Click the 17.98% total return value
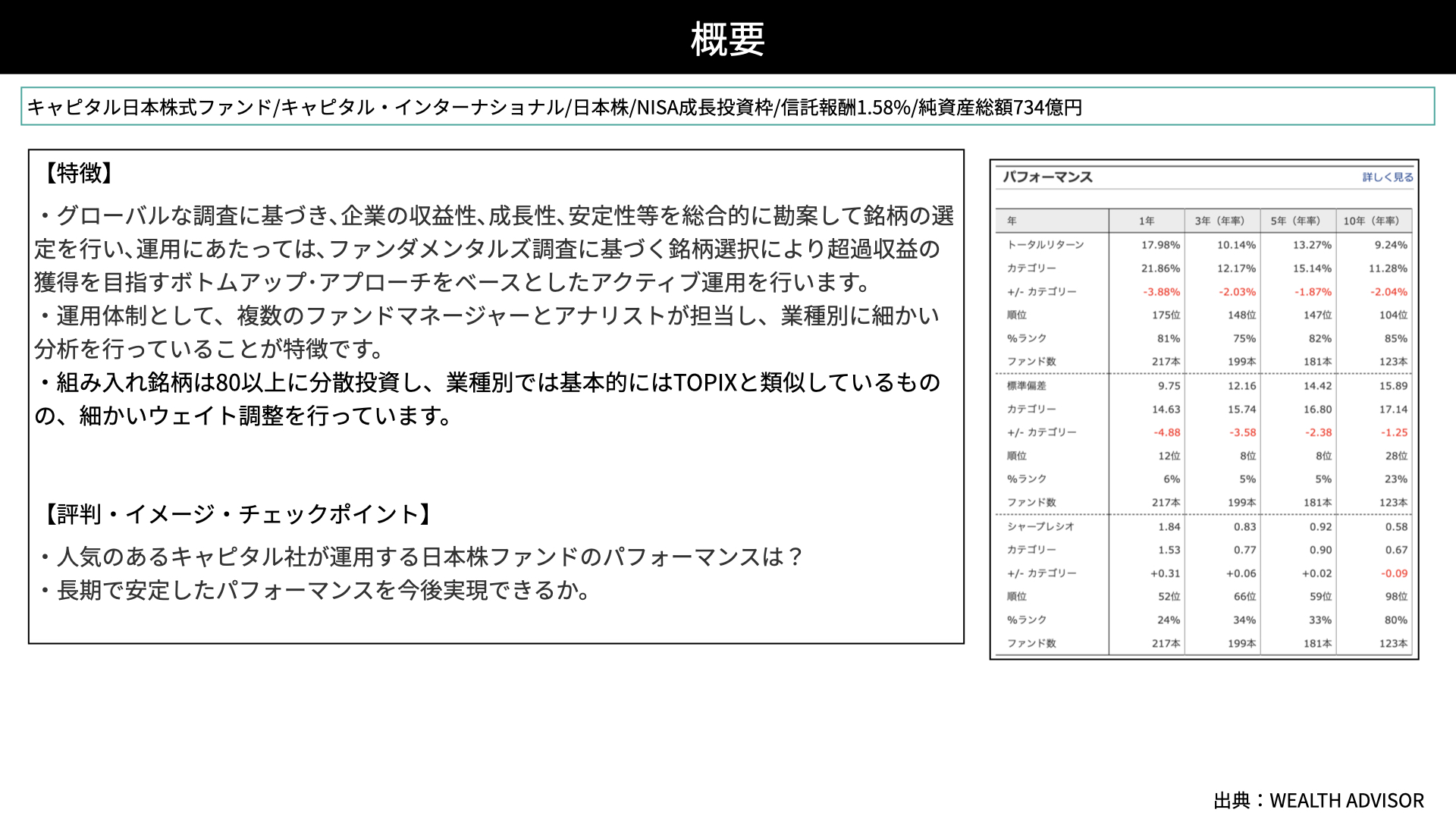Viewport: 1456px width, 819px height. 1161,245
